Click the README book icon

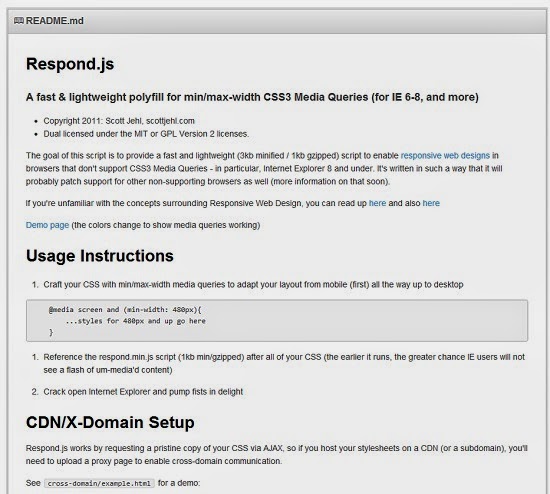(19, 21)
